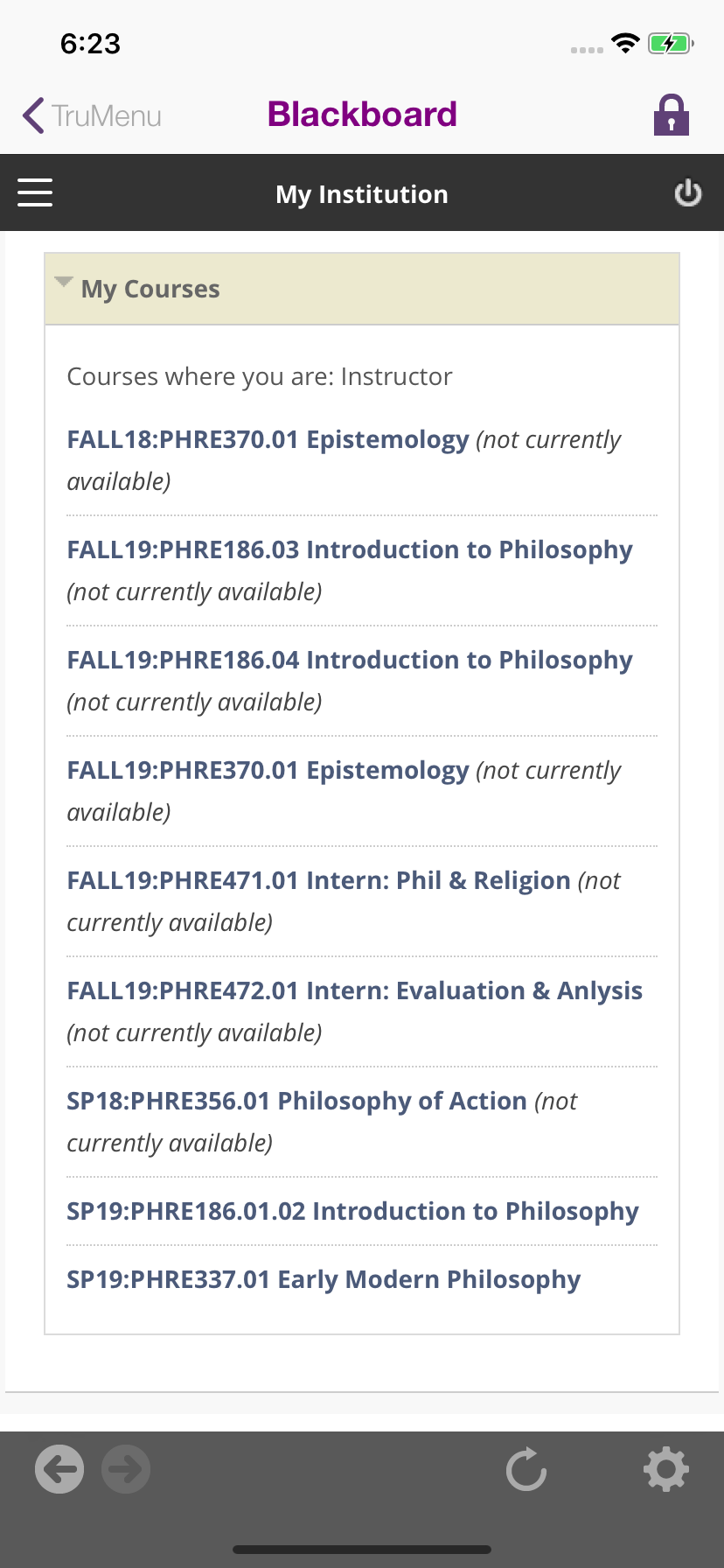This screenshot has height=1568, width=724.
Task: Tap the power logout icon
Action: click(688, 192)
